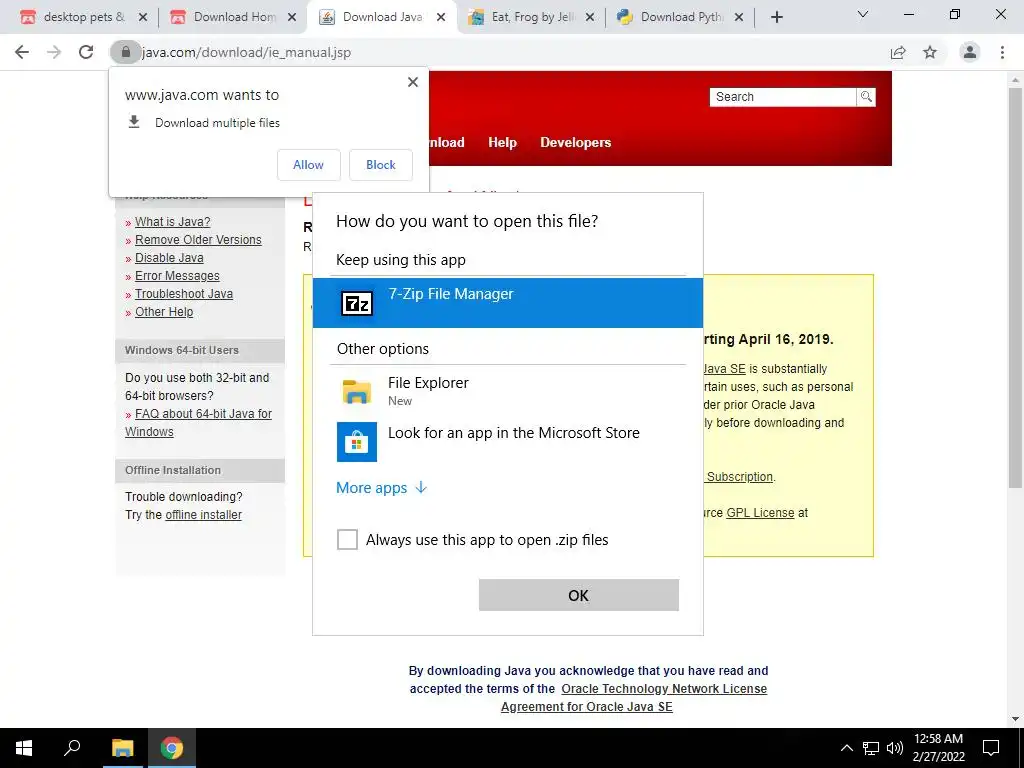
Task: Open the tab search dropdown chevron
Action: point(863,14)
